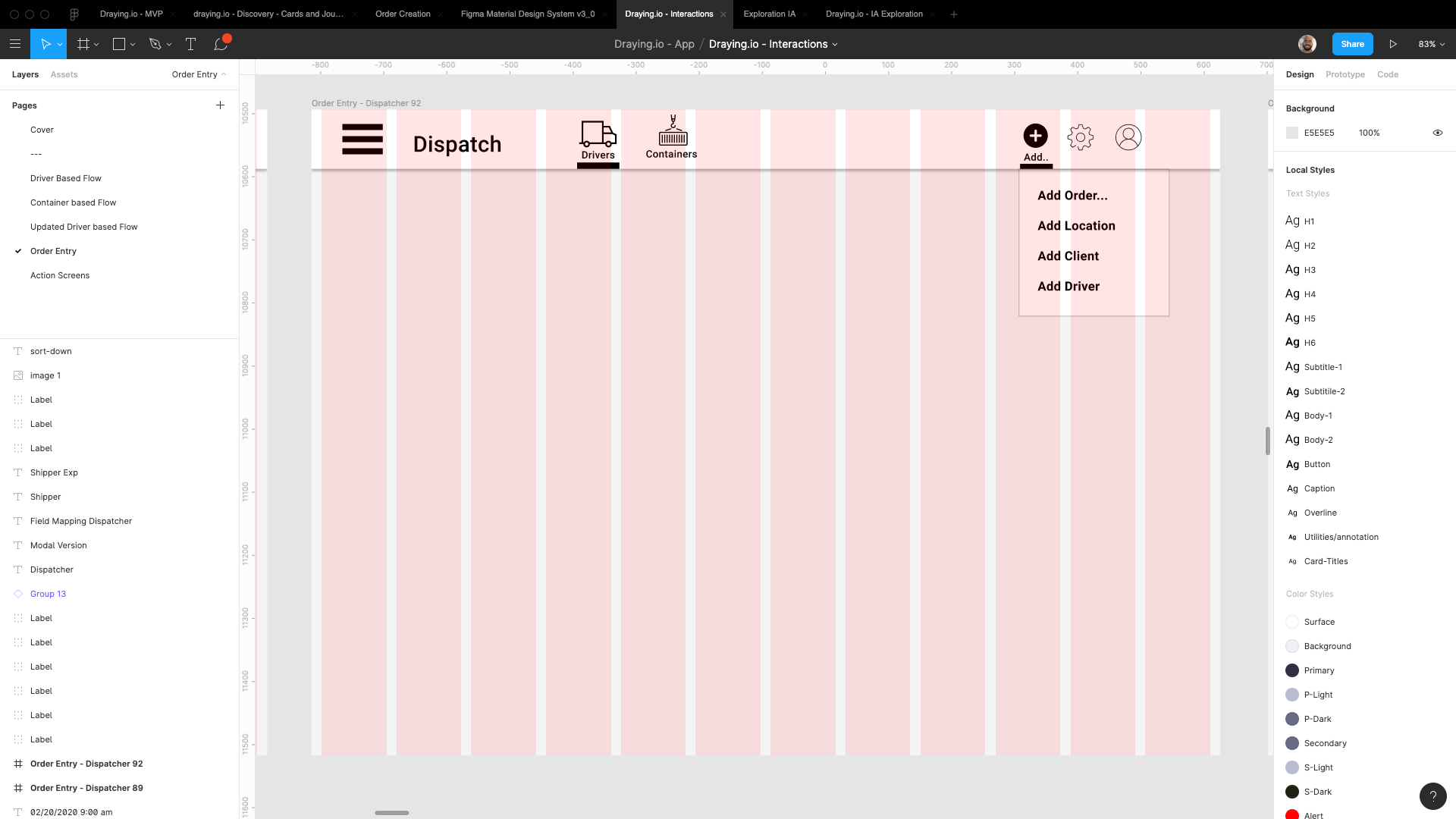This screenshot has height=819, width=1456.
Task: Select the Frame tool
Action: [x=83, y=44]
